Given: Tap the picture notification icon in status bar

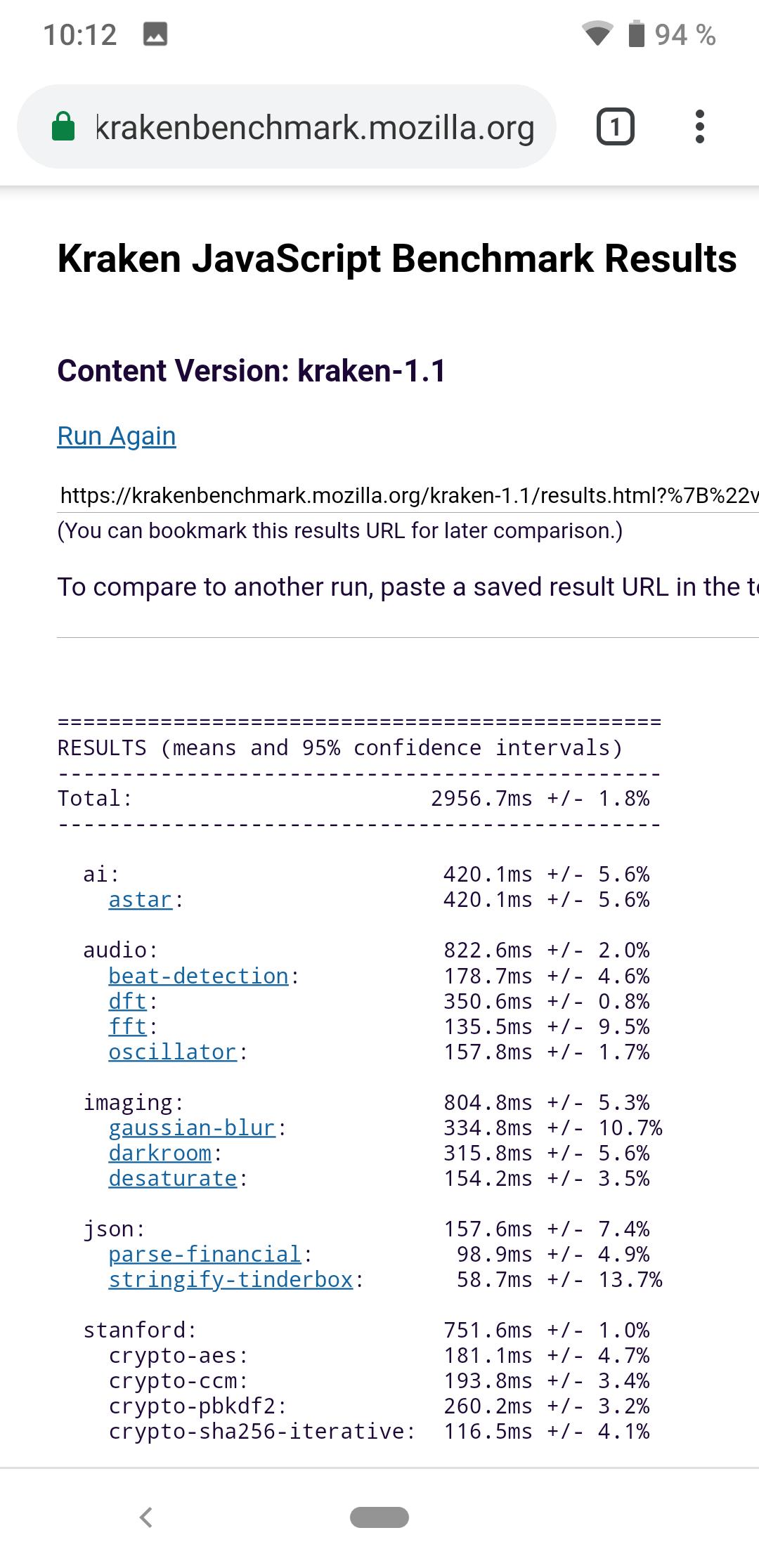Looking at the screenshot, I should pyautogui.click(x=155, y=34).
